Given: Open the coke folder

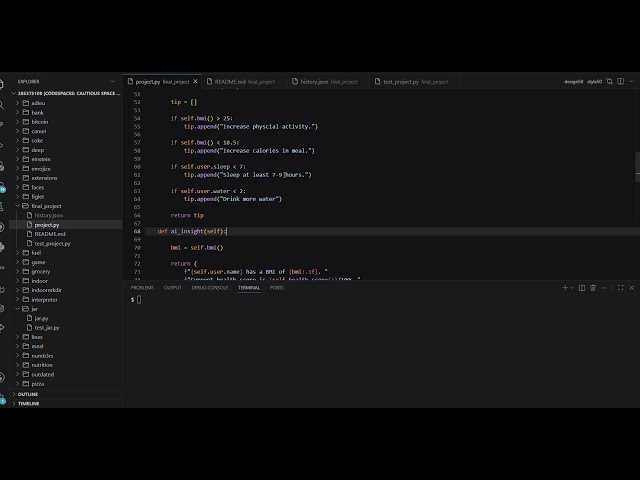Looking at the screenshot, I should [x=37, y=141].
